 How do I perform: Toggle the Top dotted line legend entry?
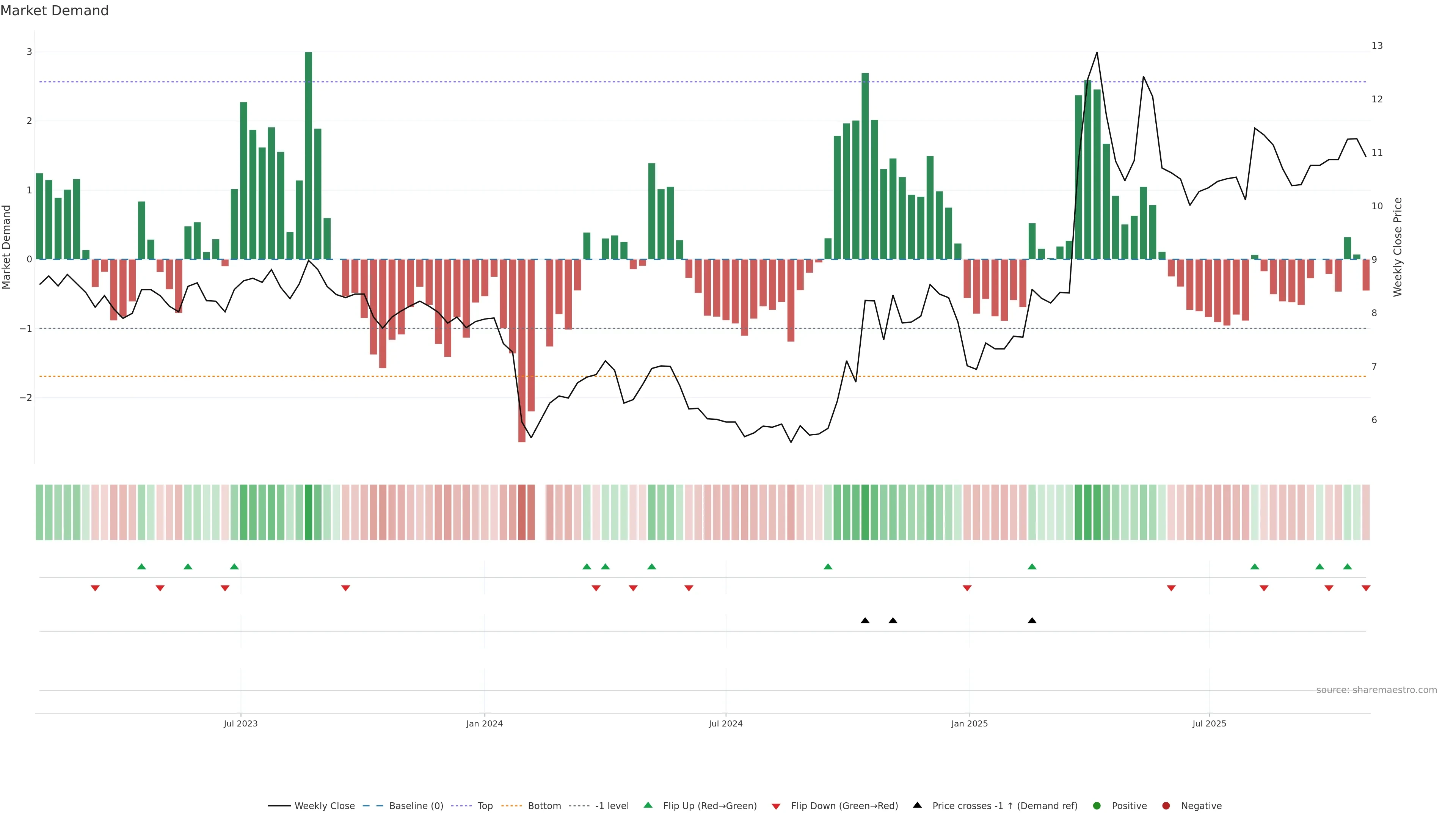pos(485,805)
